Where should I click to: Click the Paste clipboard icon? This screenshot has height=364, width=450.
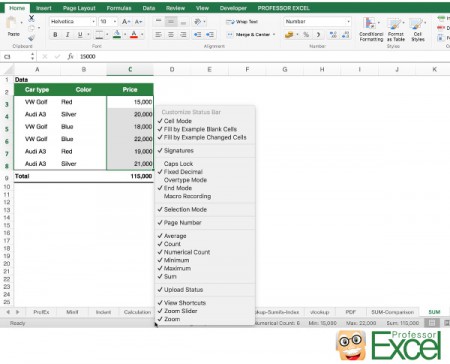click(12, 23)
